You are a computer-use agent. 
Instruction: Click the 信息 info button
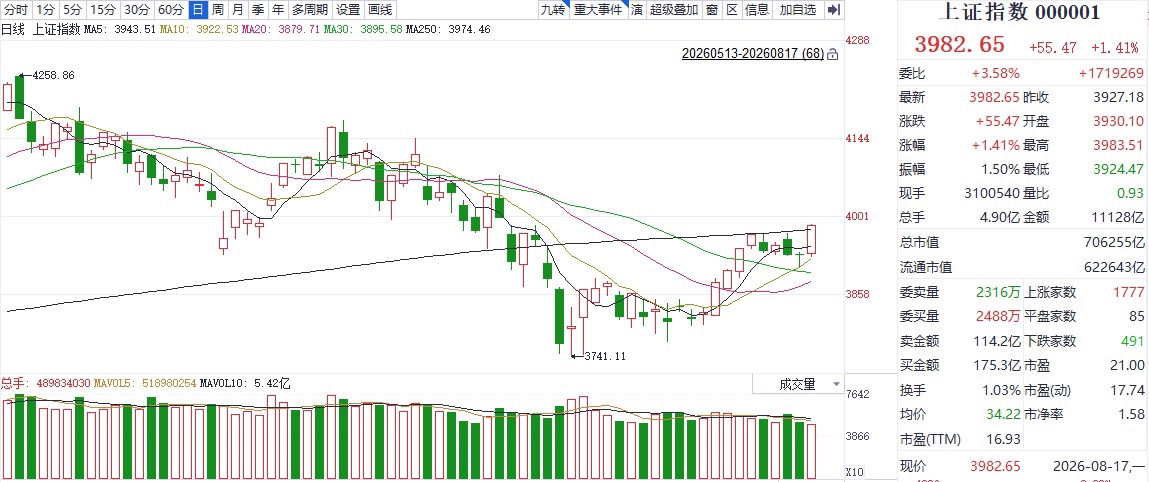[757, 10]
